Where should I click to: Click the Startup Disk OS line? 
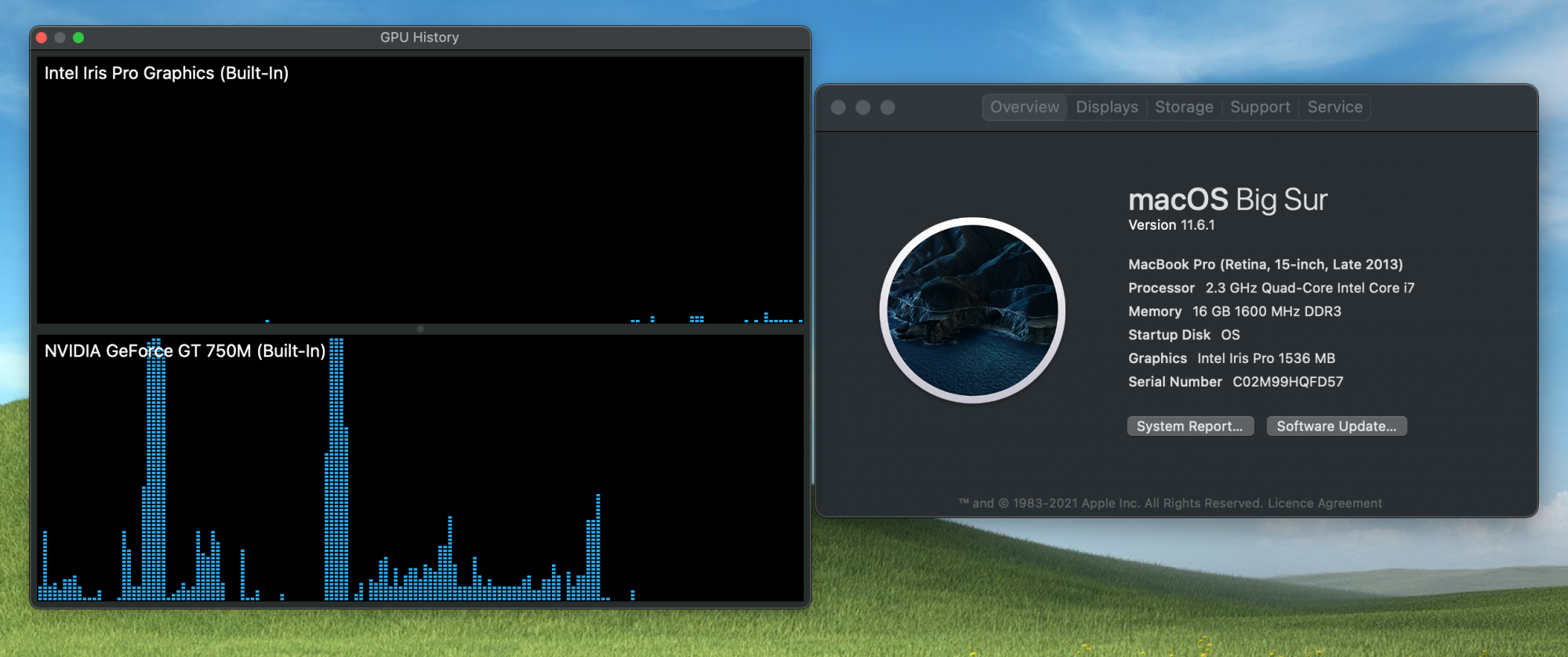[1184, 335]
